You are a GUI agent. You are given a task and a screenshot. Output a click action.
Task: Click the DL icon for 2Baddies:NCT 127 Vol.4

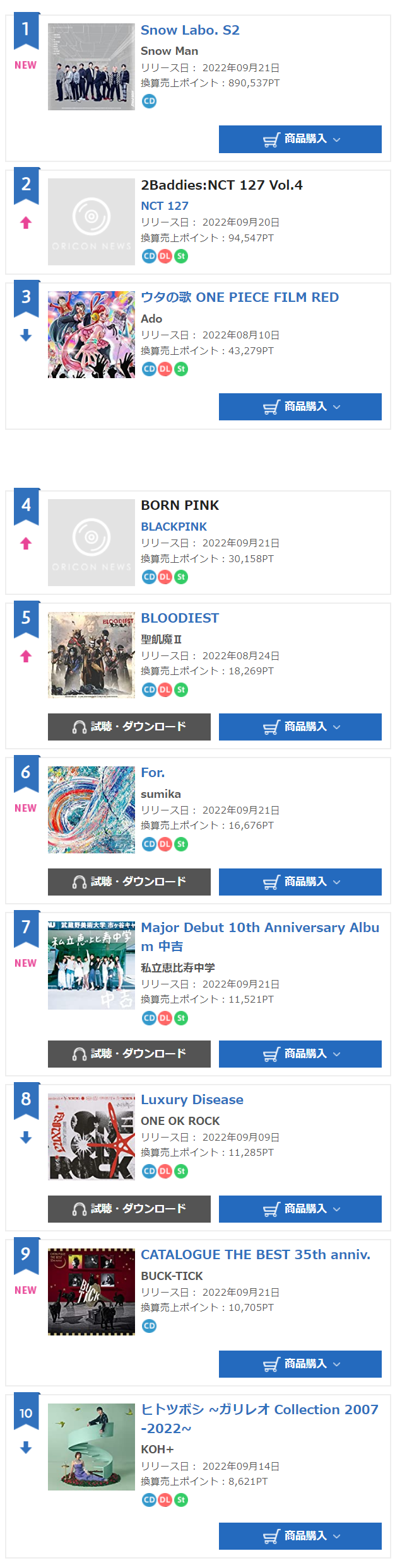(x=165, y=256)
